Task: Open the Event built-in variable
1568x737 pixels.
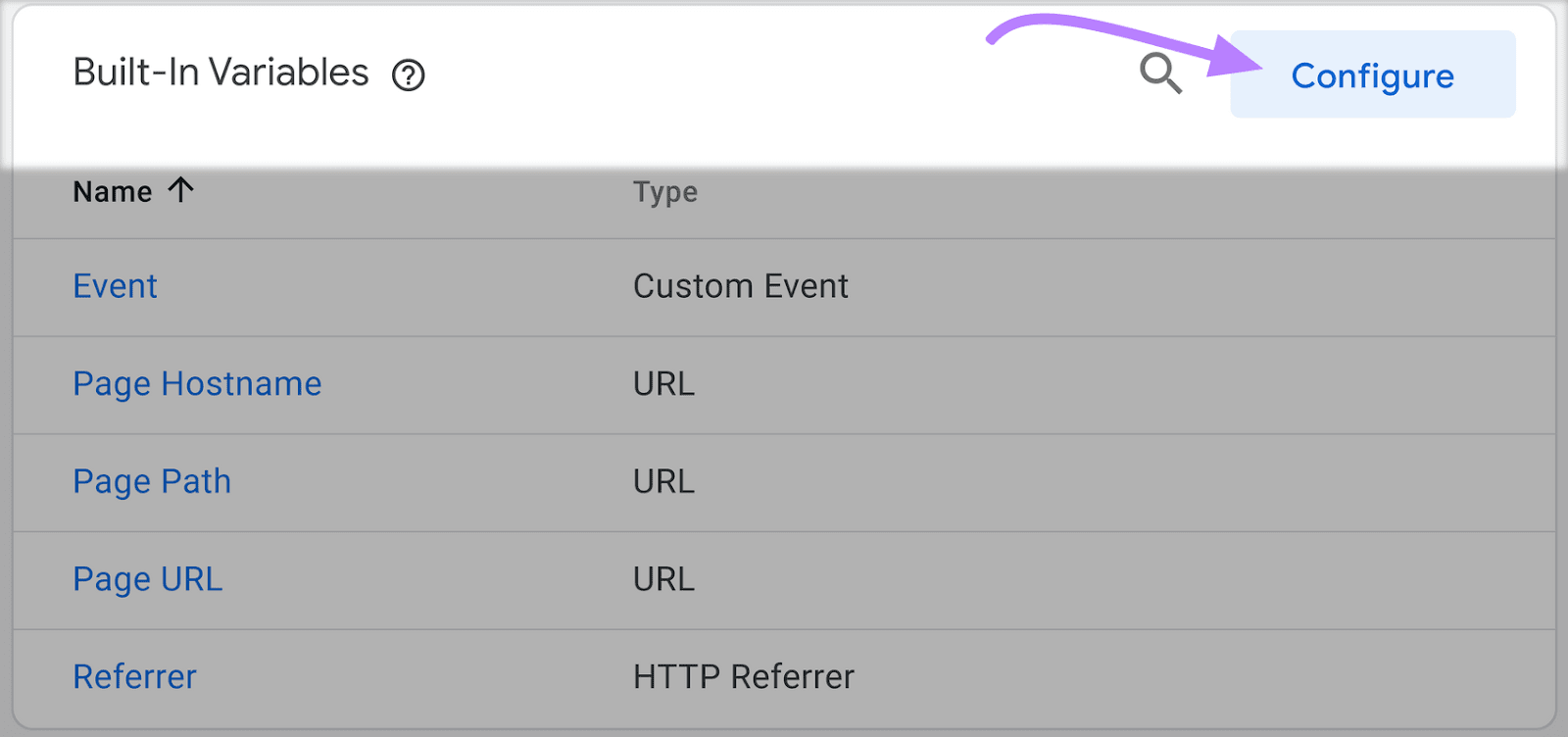Action: [115, 286]
